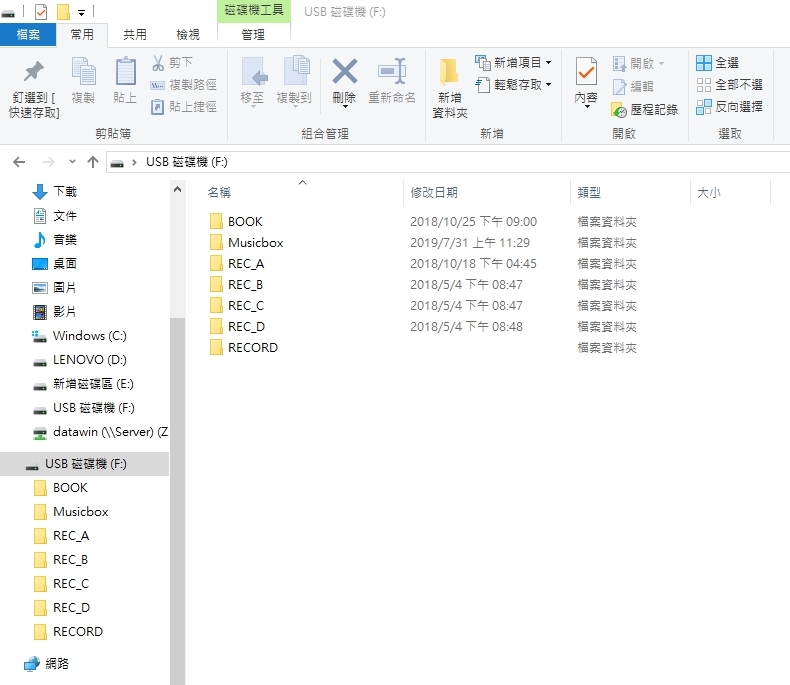
Task: Open the File (檔案) tab
Action: click(28, 35)
